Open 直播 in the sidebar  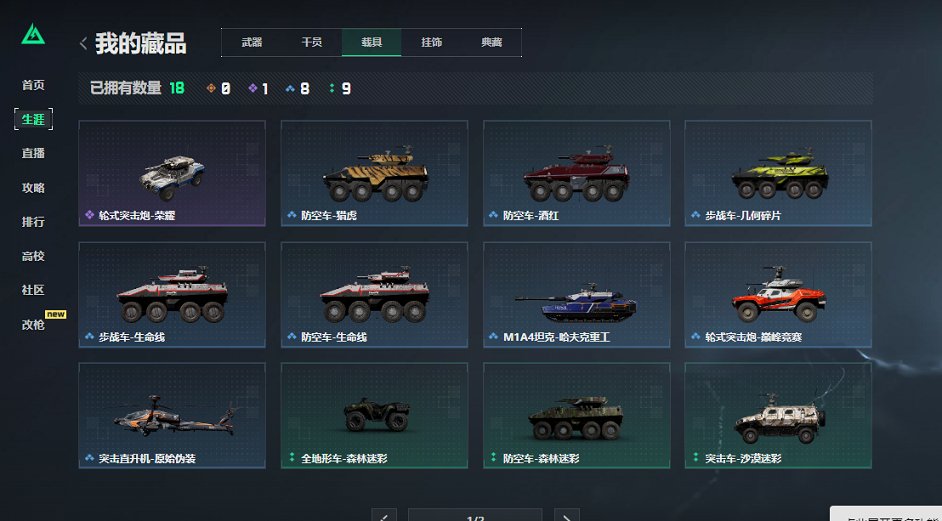click(33, 153)
